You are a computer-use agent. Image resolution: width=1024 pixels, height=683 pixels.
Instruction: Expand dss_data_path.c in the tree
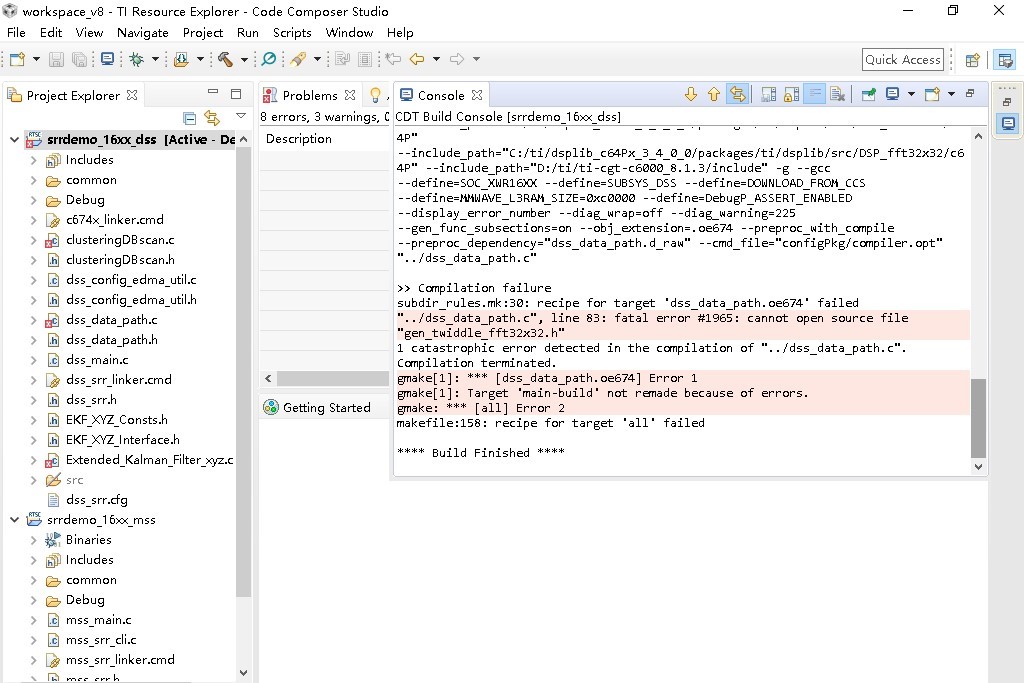(33, 320)
